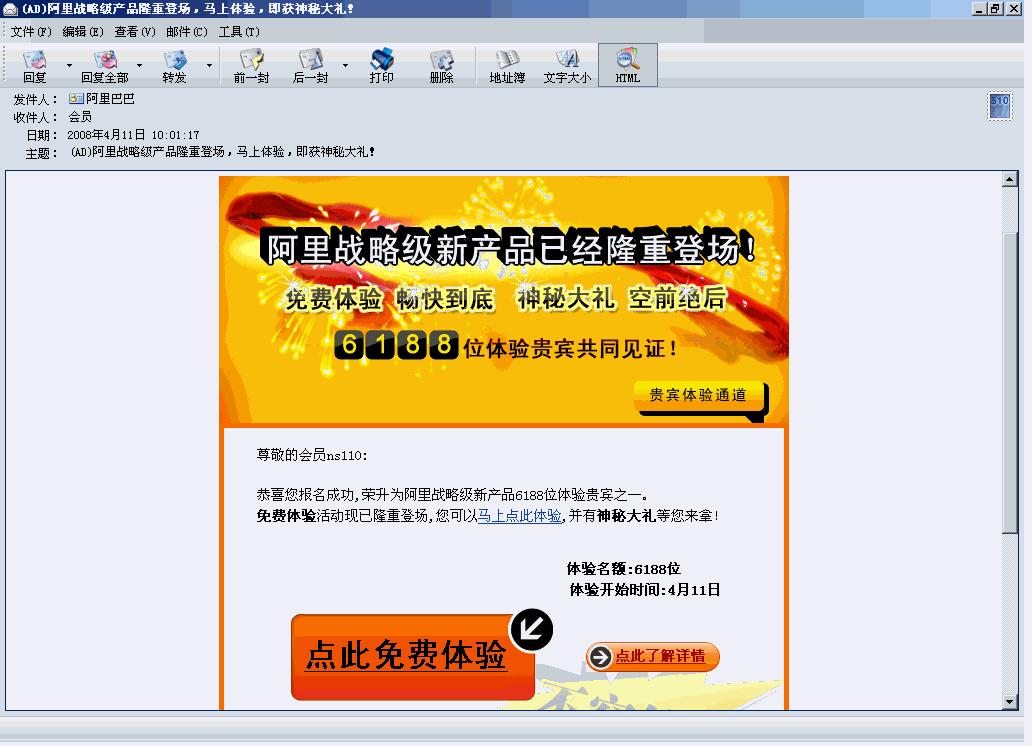Viewport: 1032px width, 746px height.
Task: Change text size via 文字大小 icon
Action: [x=567, y=66]
